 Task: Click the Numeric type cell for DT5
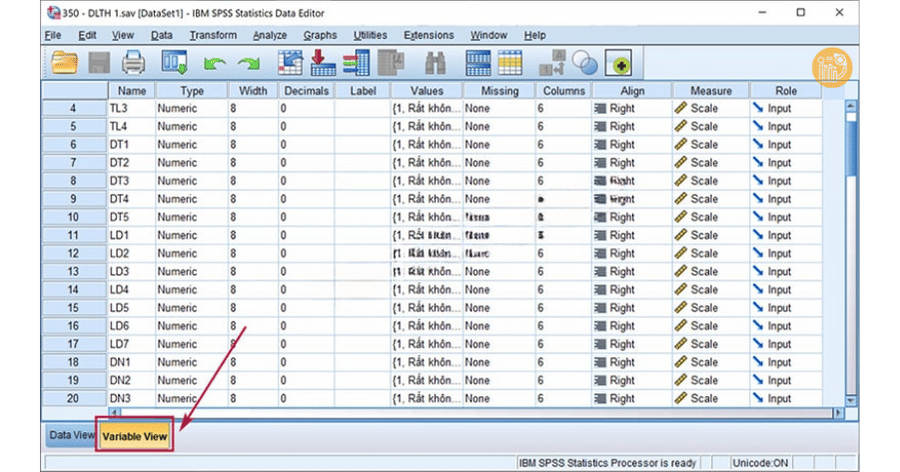point(192,217)
